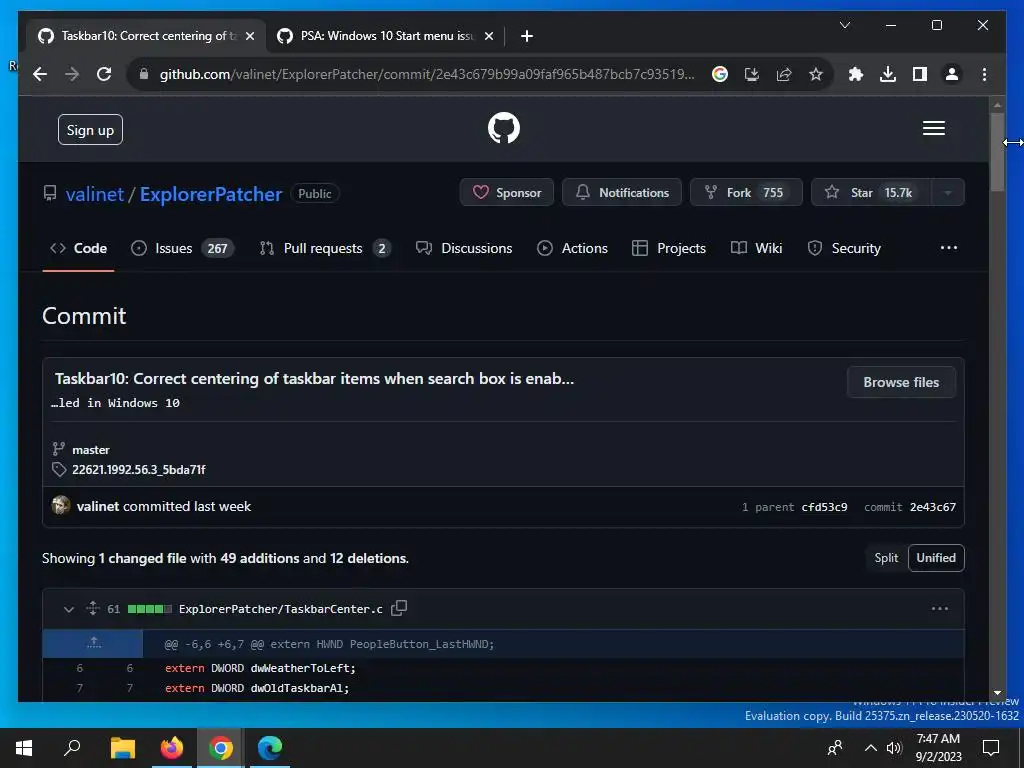Screen dimensions: 1024x768
Task: Expand hidden lines above the diff hunk
Action: pos(93,643)
